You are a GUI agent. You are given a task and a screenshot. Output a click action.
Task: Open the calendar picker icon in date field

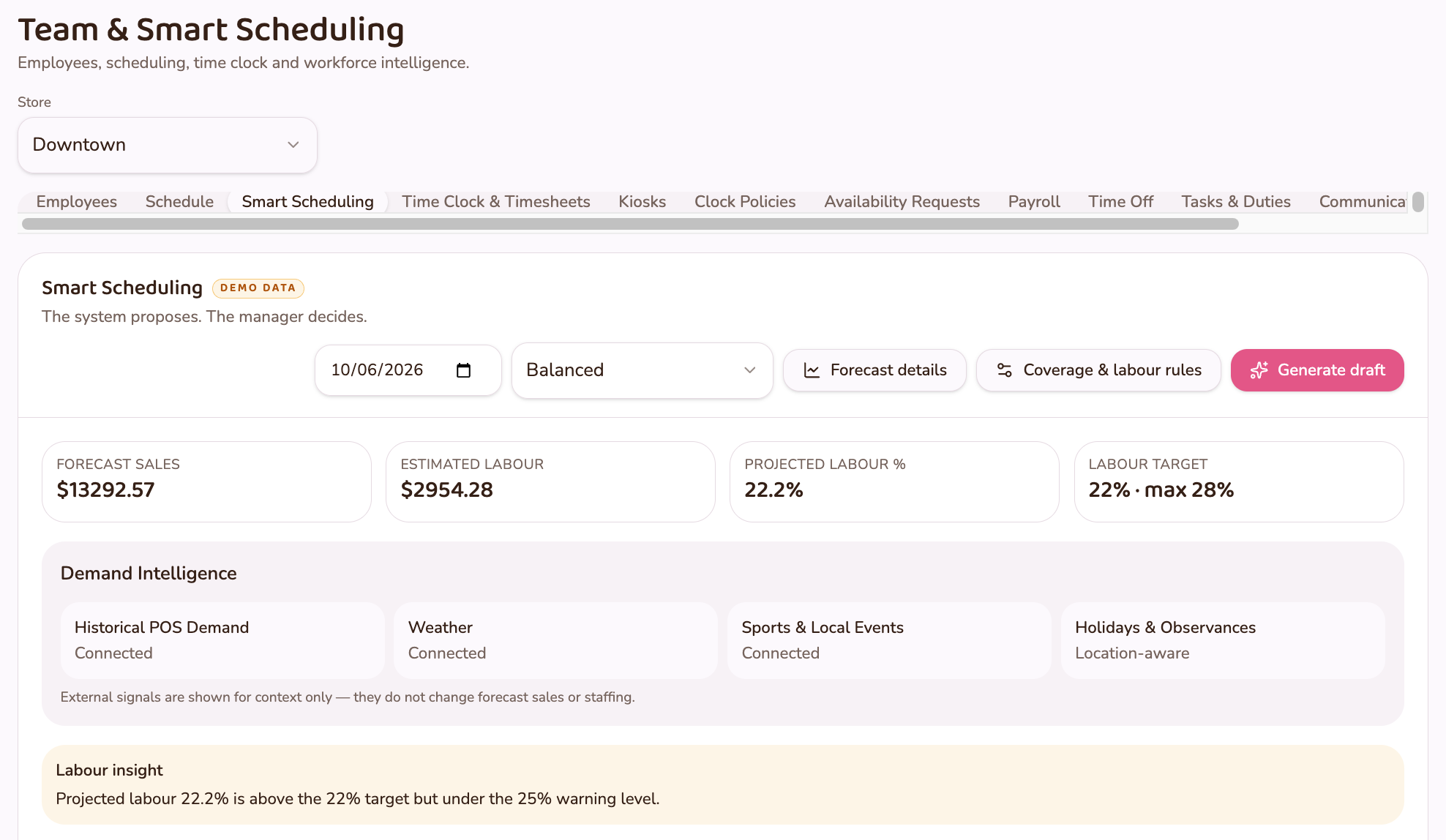[x=463, y=370]
